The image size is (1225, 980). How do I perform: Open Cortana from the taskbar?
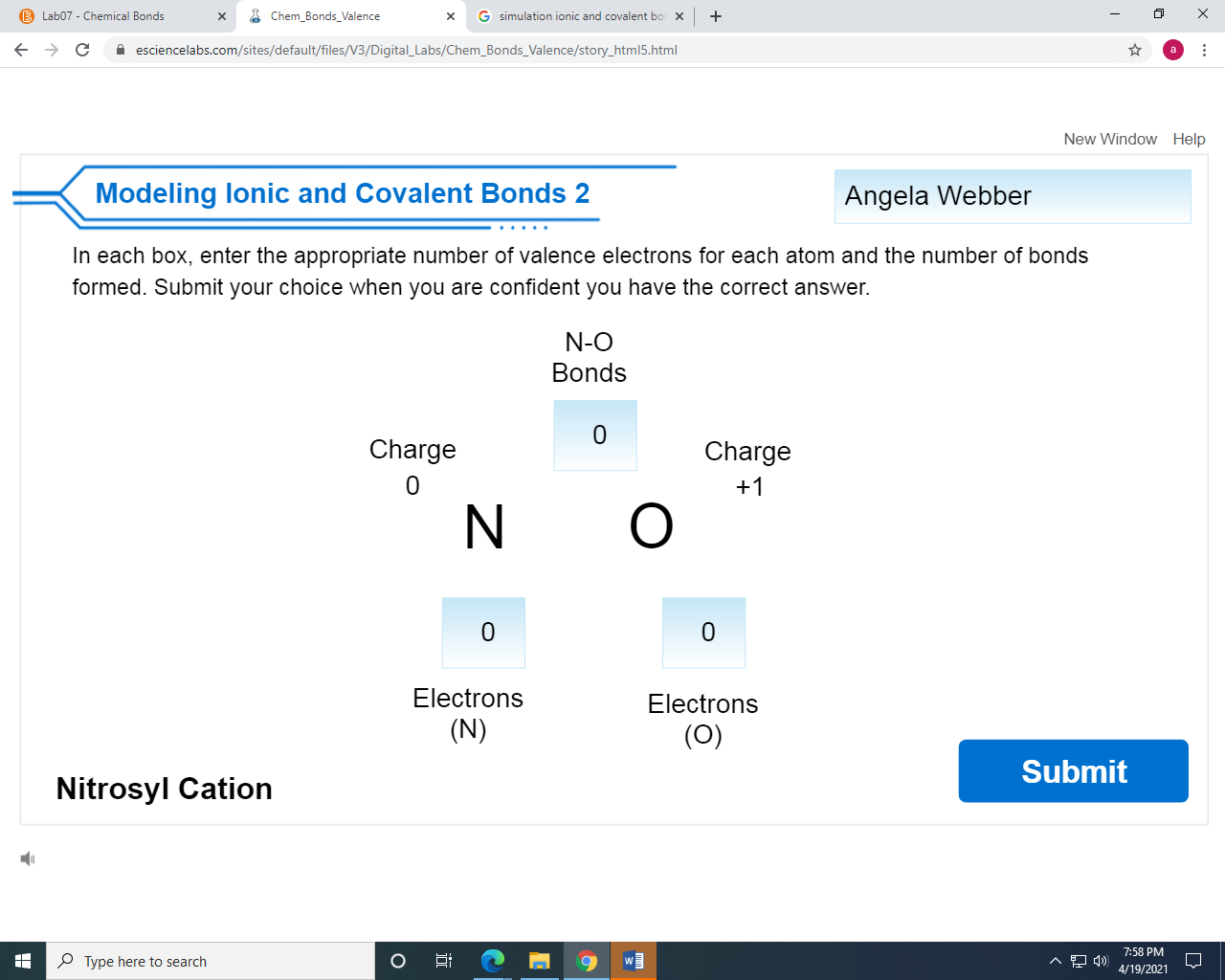[398, 961]
